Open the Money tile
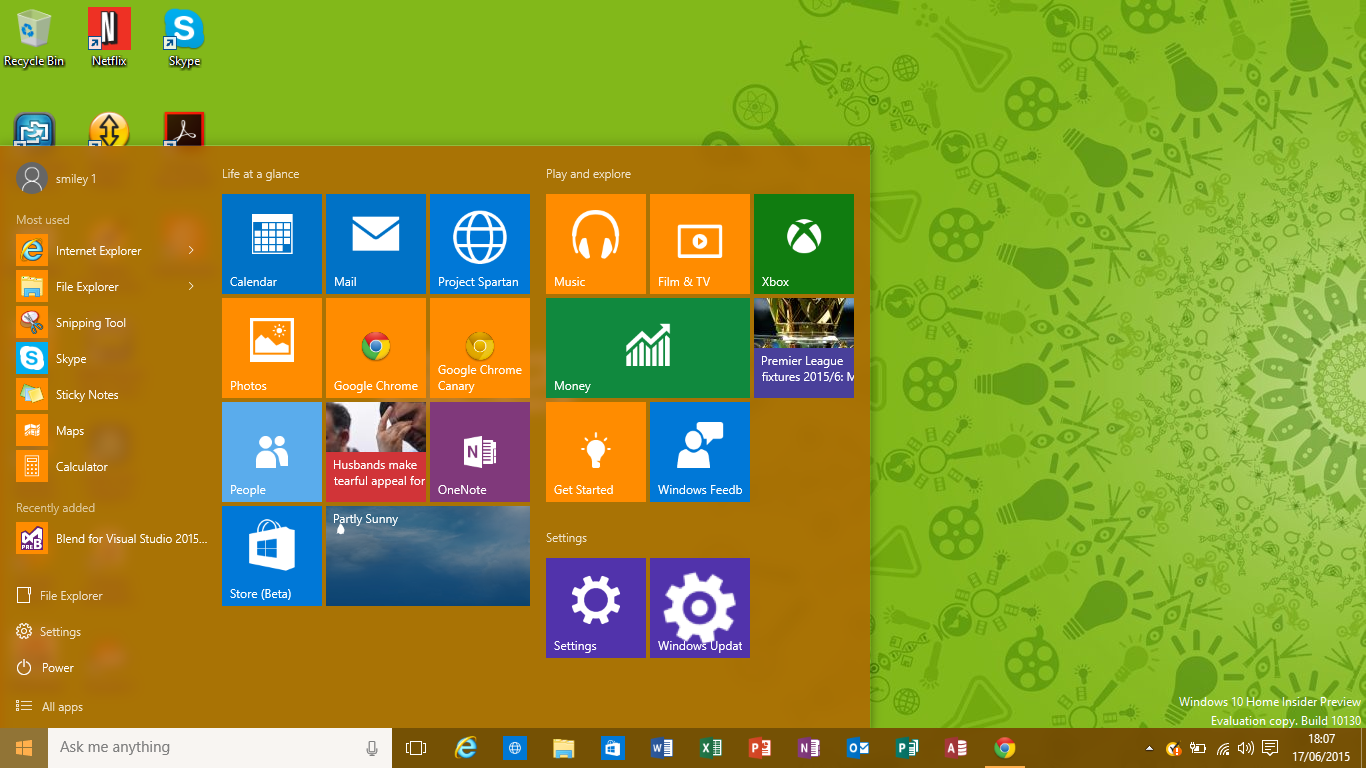Image resolution: width=1366 pixels, height=768 pixels. pyautogui.click(x=648, y=348)
